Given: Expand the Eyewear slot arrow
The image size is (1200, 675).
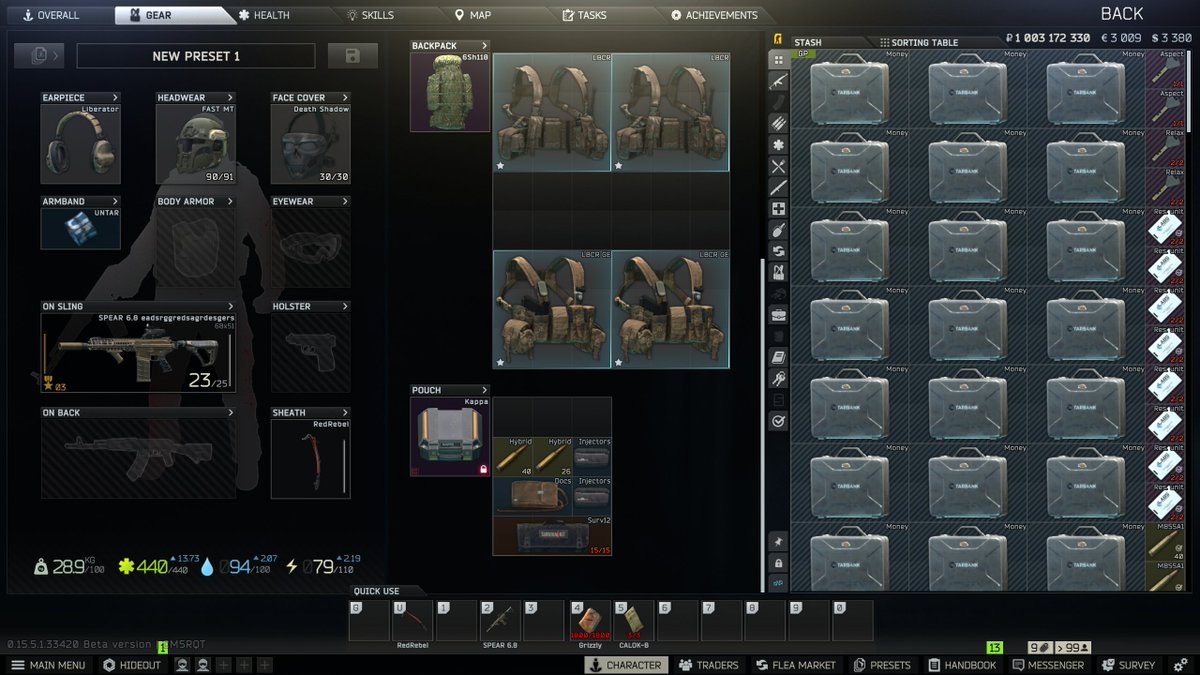Looking at the screenshot, I should (x=345, y=201).
